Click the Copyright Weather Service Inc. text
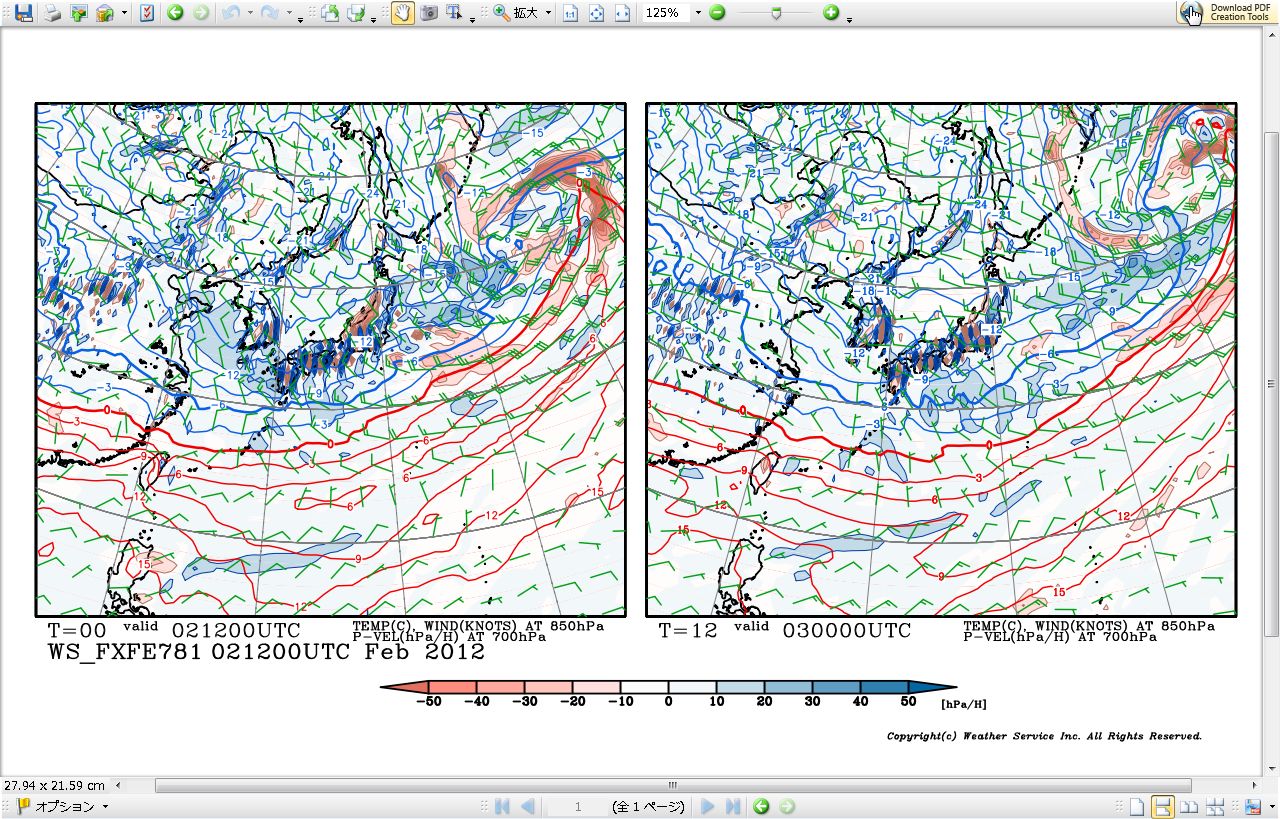 (x=1044, y=736)
